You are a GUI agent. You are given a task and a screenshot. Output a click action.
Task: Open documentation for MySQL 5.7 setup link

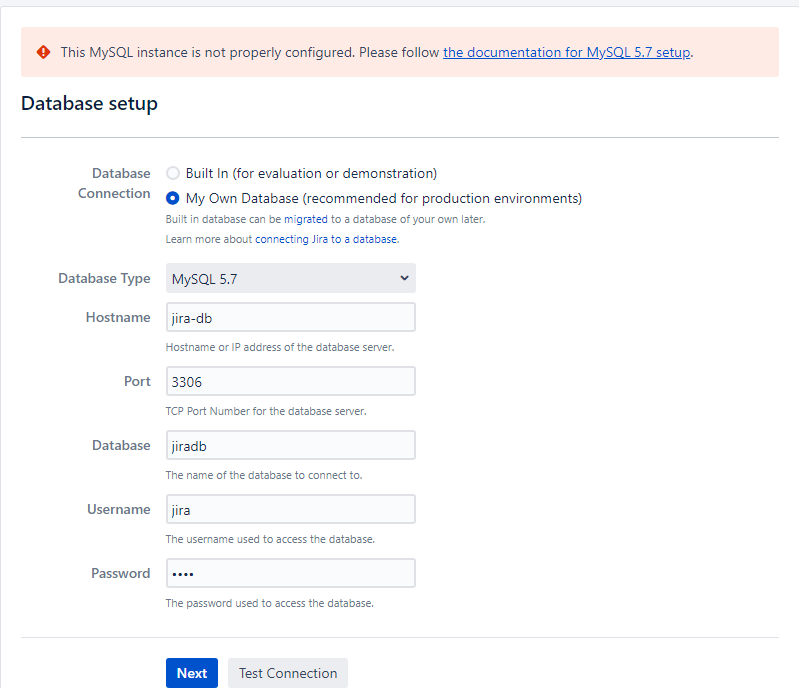pos(567,52)
